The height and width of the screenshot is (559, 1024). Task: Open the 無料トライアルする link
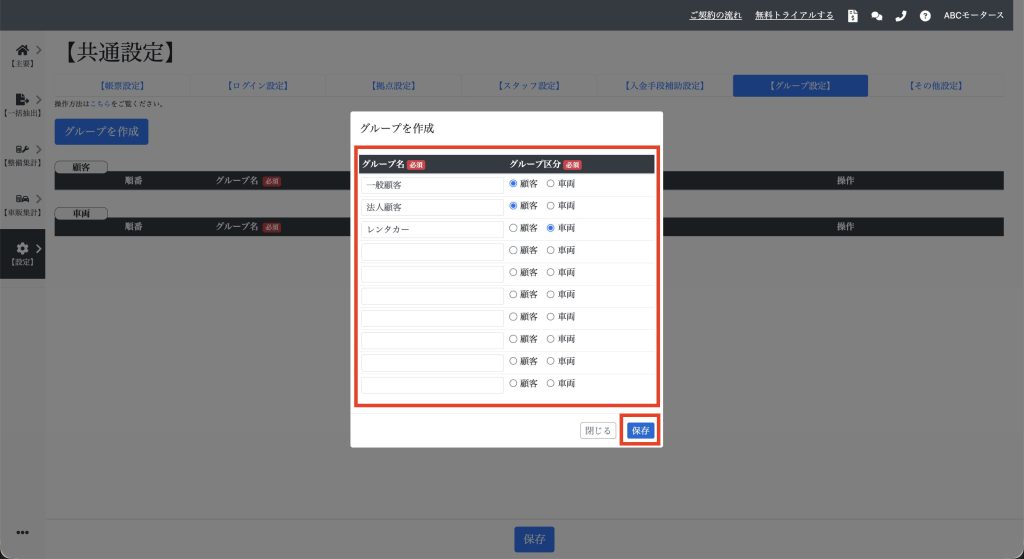pos(794,16)
